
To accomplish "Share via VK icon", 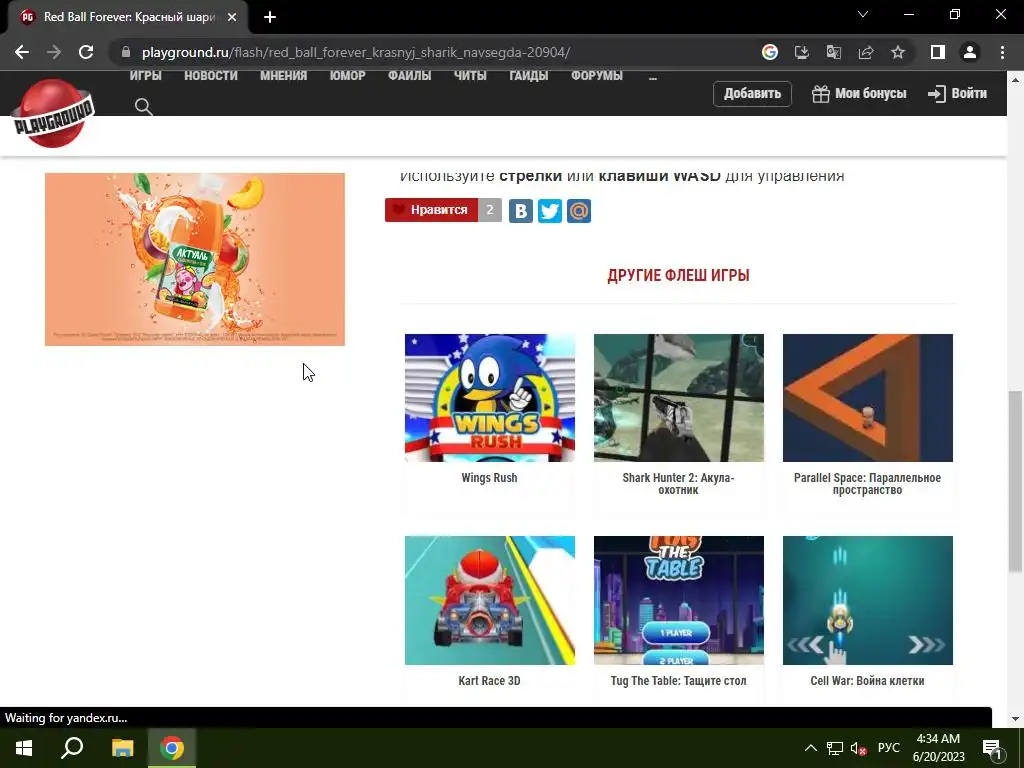I will tap(520, 211).
